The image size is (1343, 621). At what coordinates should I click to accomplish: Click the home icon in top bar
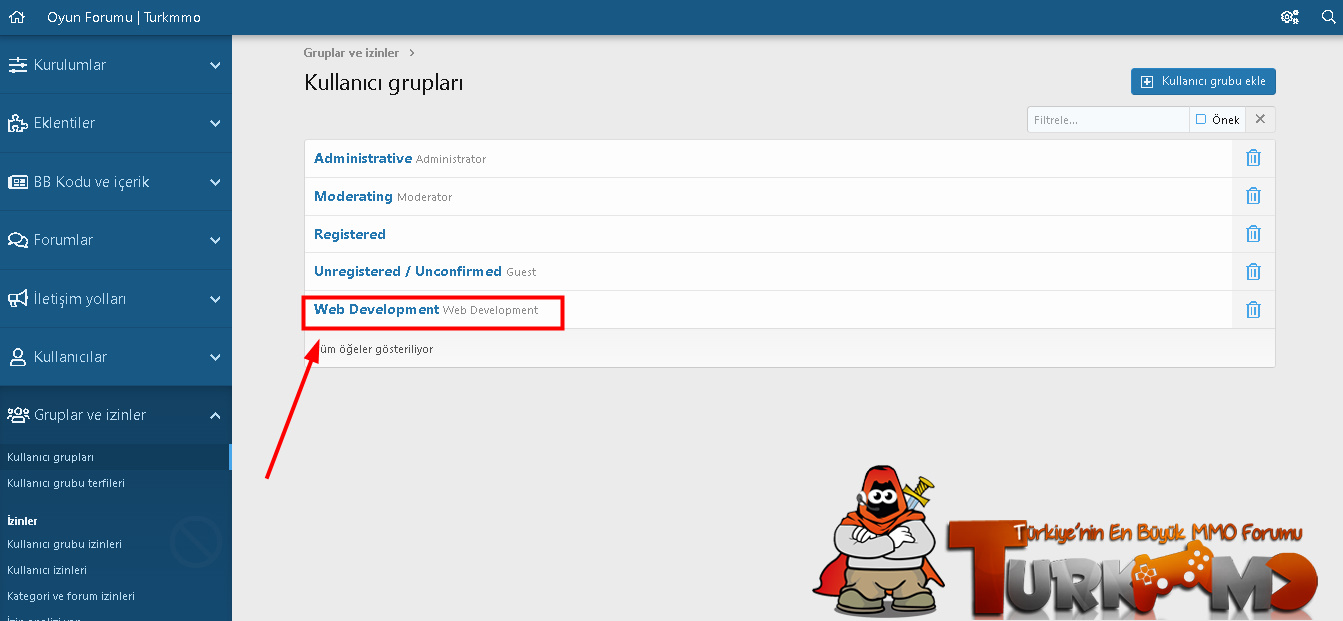16,17
